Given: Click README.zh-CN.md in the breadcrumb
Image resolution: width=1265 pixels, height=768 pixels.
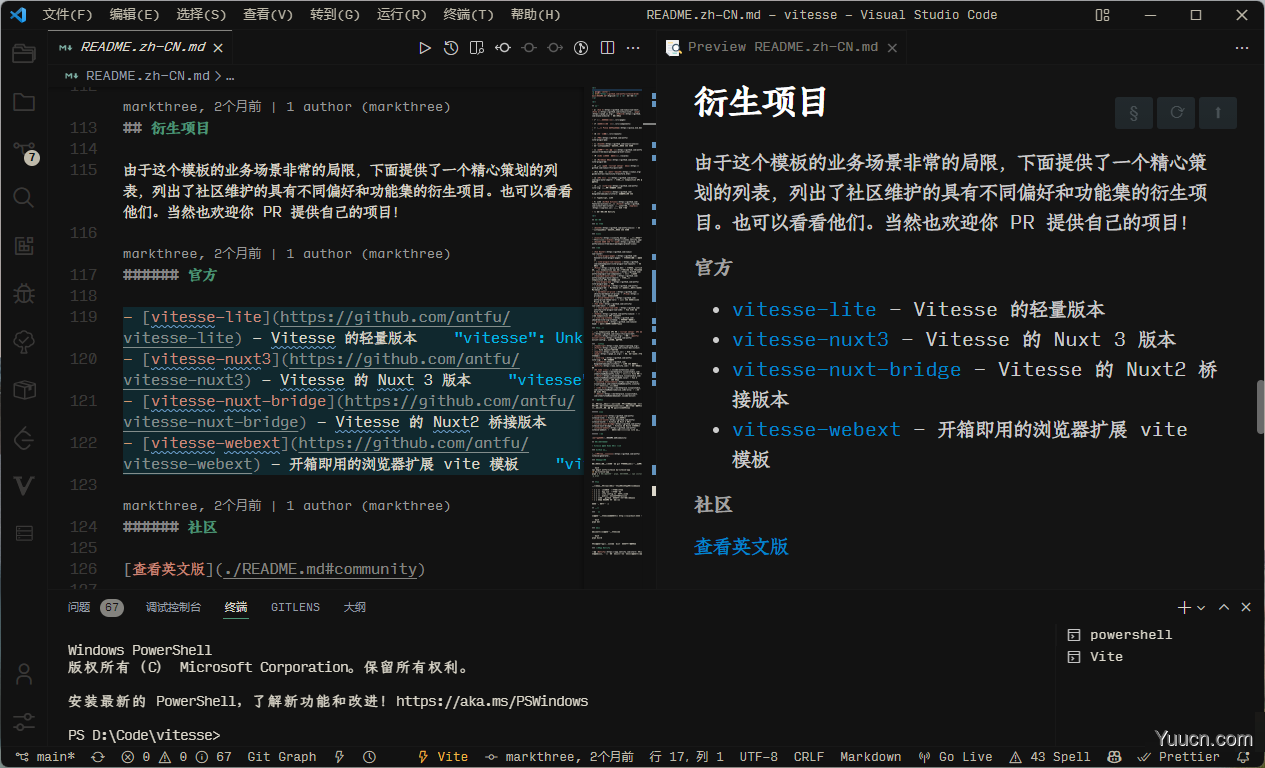Looking at the screenshot, I should tap(148, 75).
